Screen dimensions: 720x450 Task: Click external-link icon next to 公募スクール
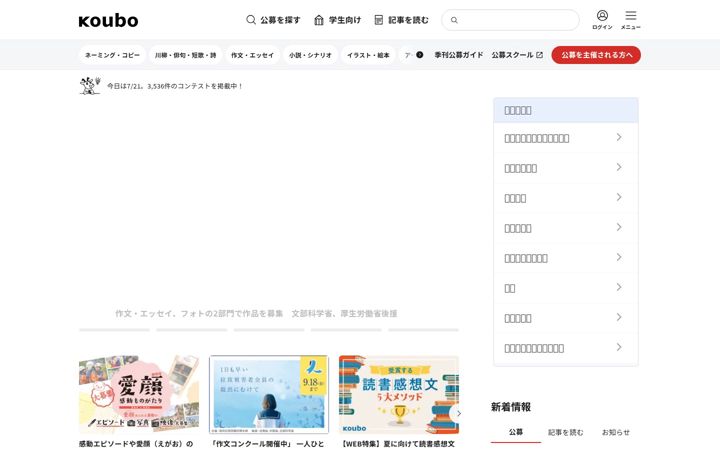tap(540, 55)
